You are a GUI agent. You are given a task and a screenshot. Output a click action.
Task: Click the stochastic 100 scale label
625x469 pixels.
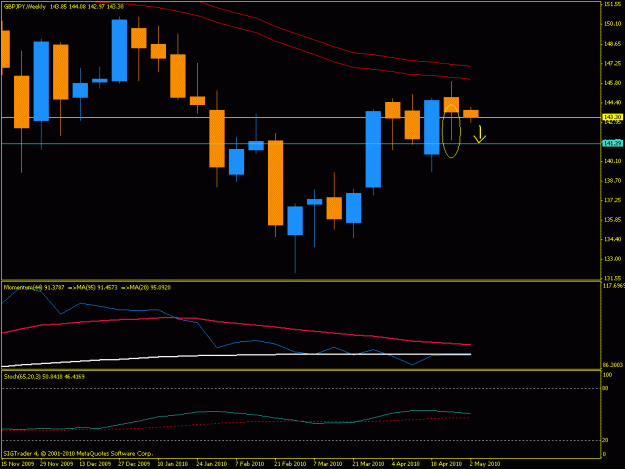click(x=607, y=375)
